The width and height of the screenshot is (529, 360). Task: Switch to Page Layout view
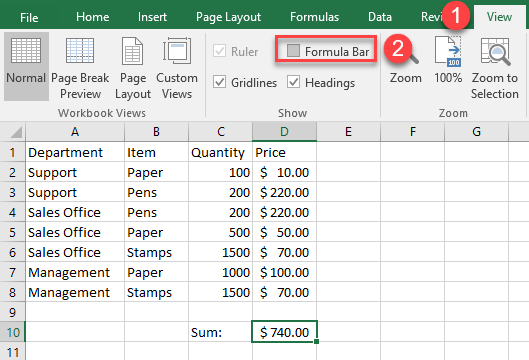coord(133,68)
